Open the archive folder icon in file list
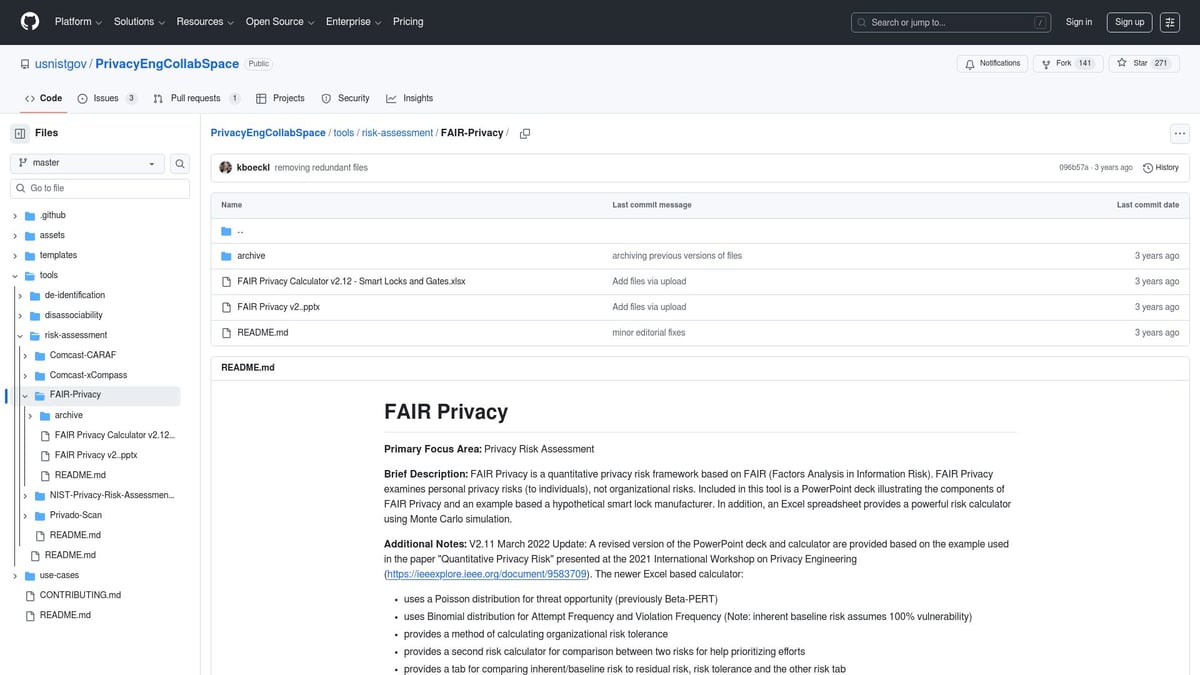 [226, 255]
